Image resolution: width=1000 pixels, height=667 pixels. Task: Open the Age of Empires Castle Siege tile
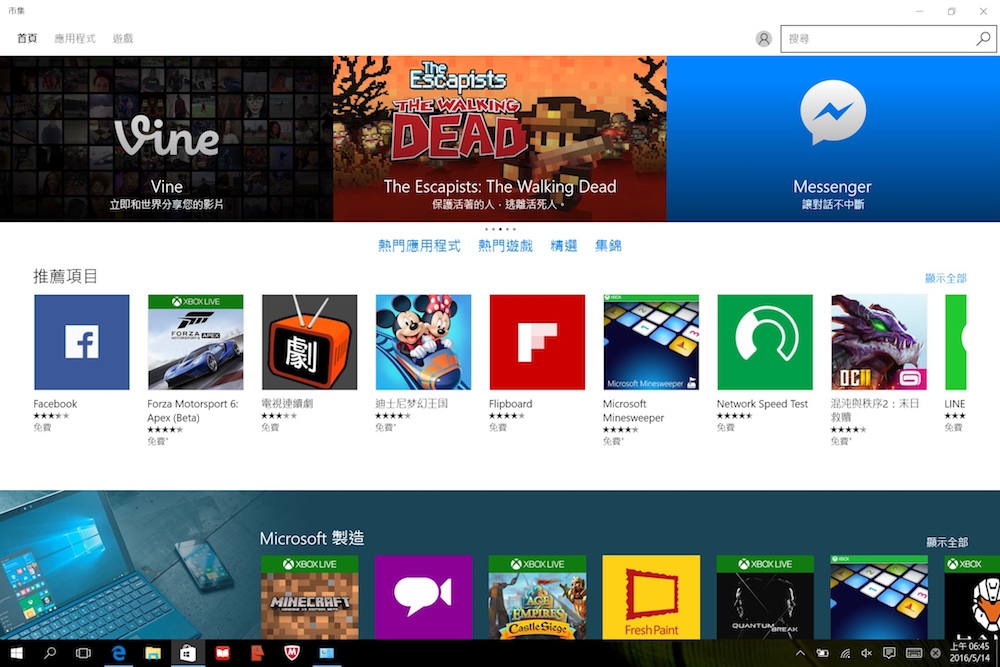(x=537, y=597)
